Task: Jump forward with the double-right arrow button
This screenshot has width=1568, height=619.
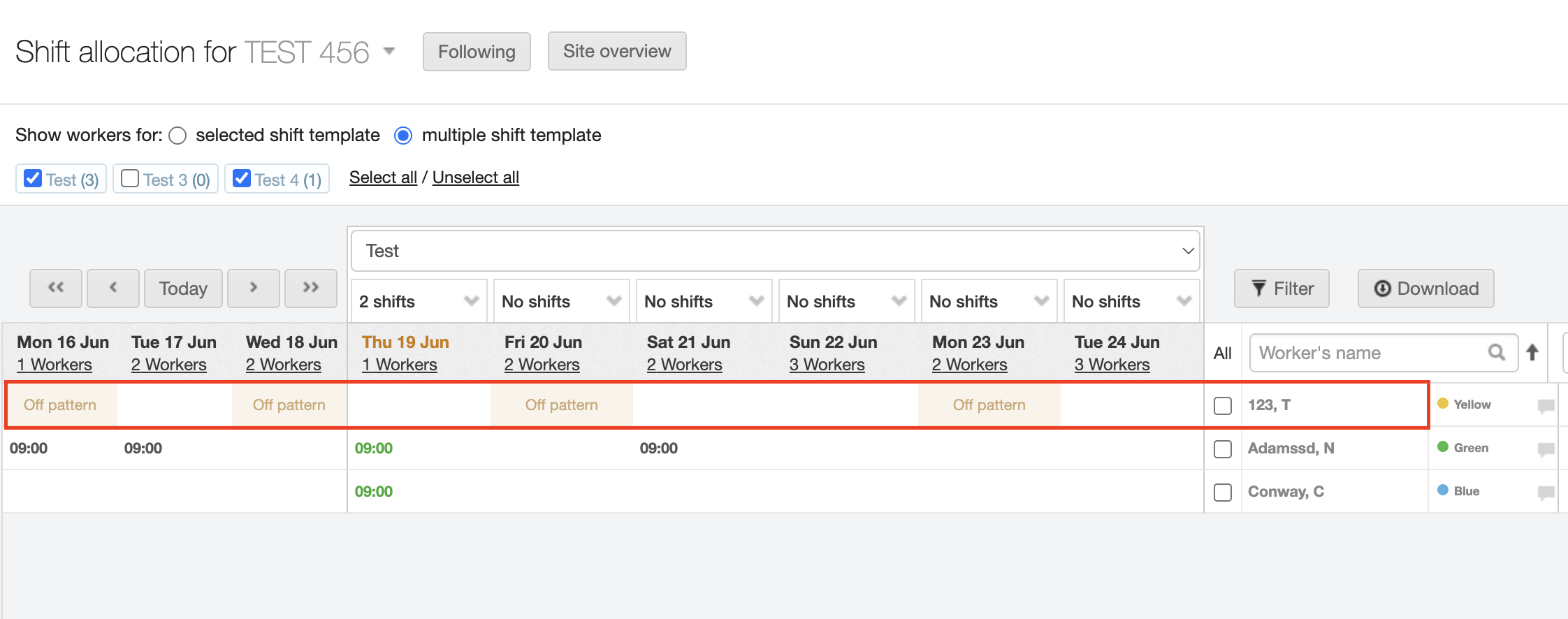Action: (x=311, y=288)
